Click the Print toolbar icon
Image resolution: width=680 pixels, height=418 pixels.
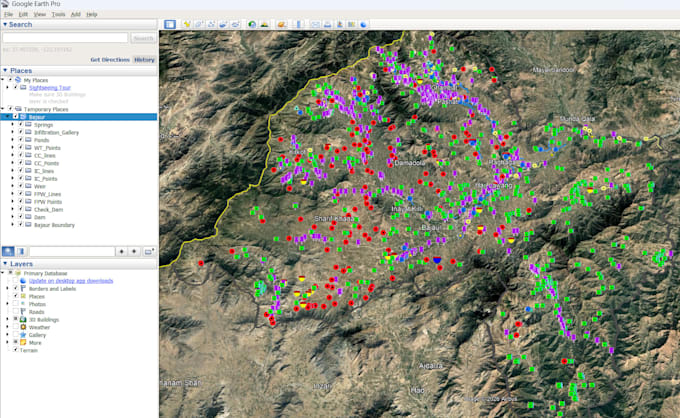point(327,24)
